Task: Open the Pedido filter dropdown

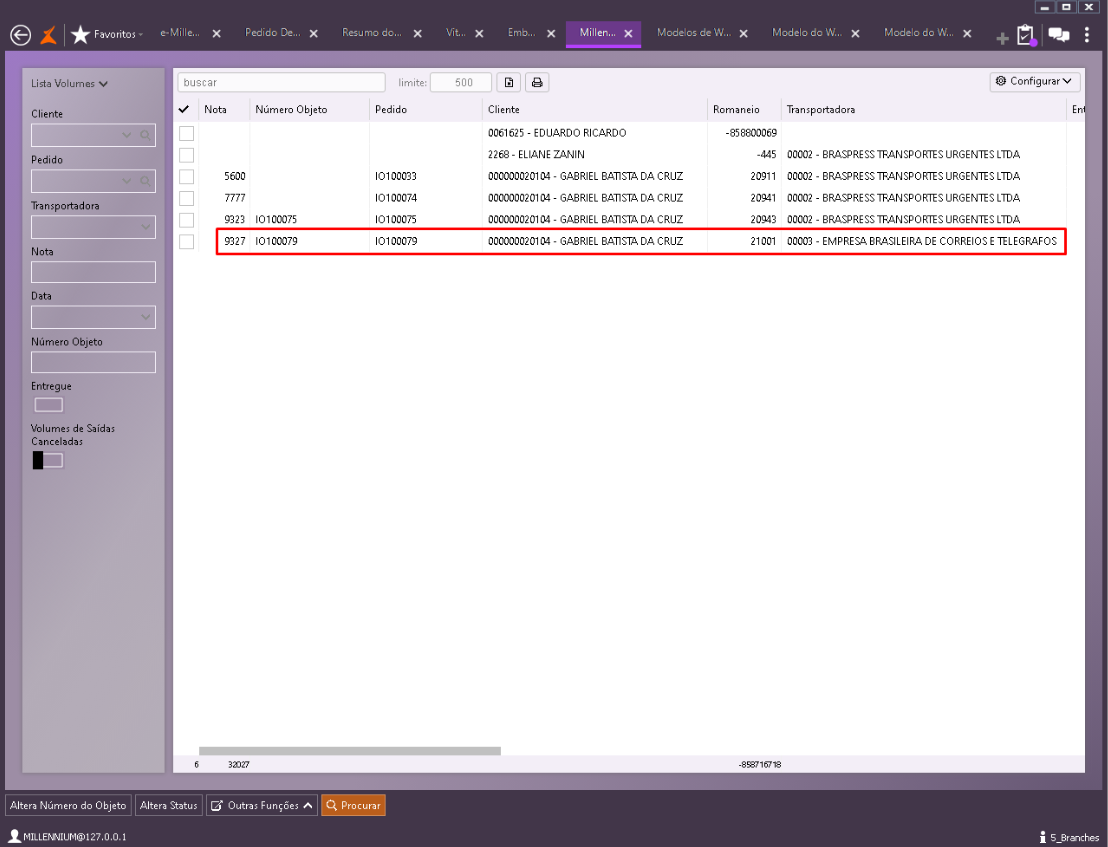Action: click(126, 181)
